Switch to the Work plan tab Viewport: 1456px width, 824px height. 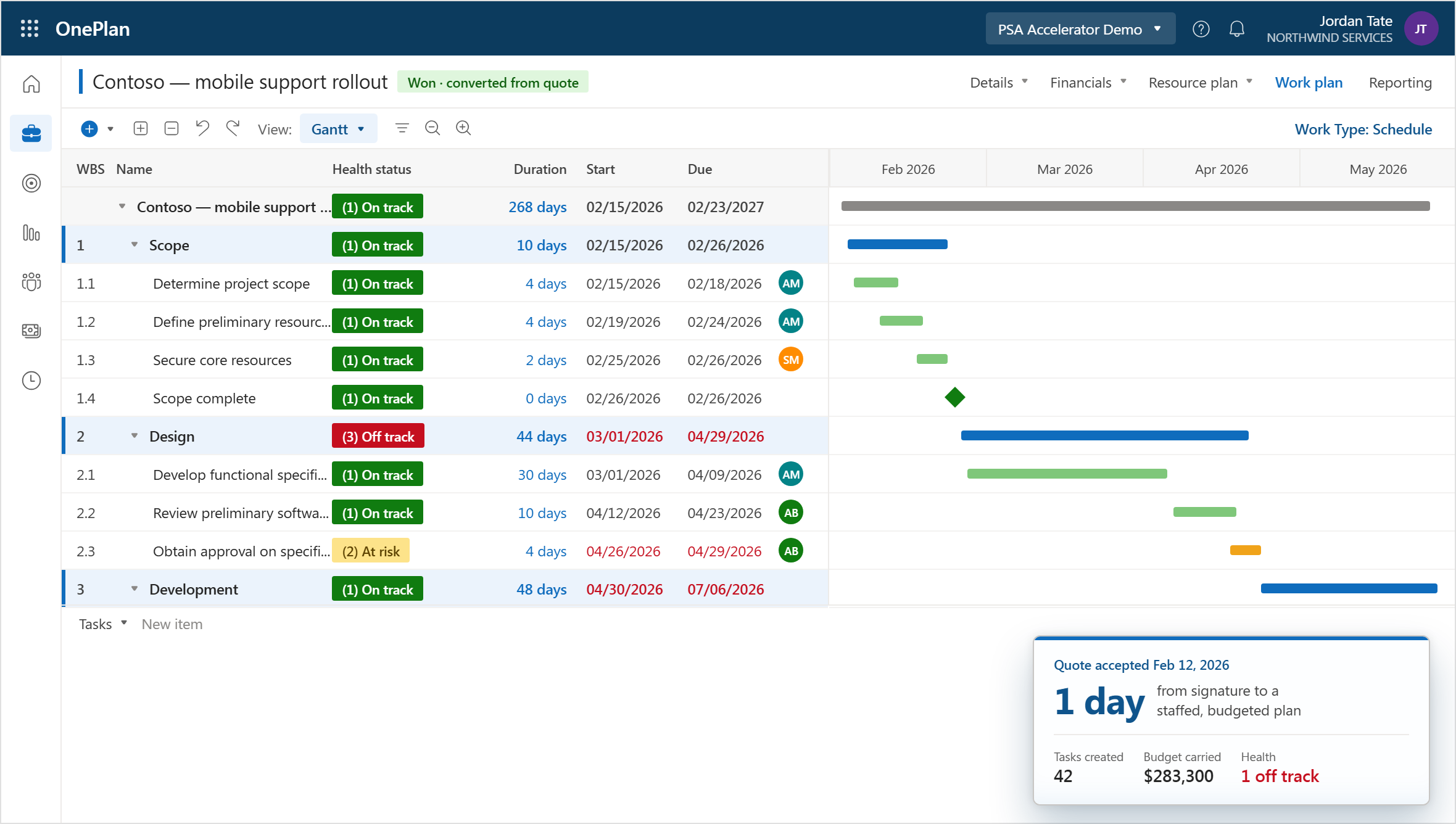coord(1309,83)
